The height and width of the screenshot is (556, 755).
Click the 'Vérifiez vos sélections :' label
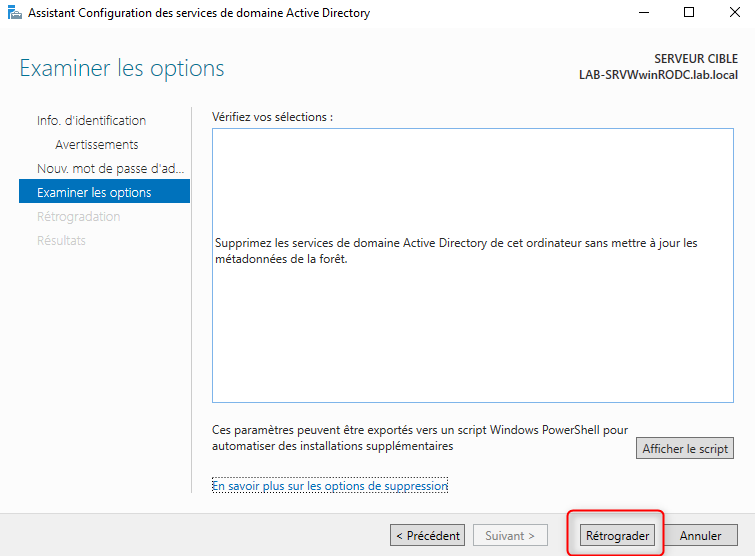click(273, 117)
